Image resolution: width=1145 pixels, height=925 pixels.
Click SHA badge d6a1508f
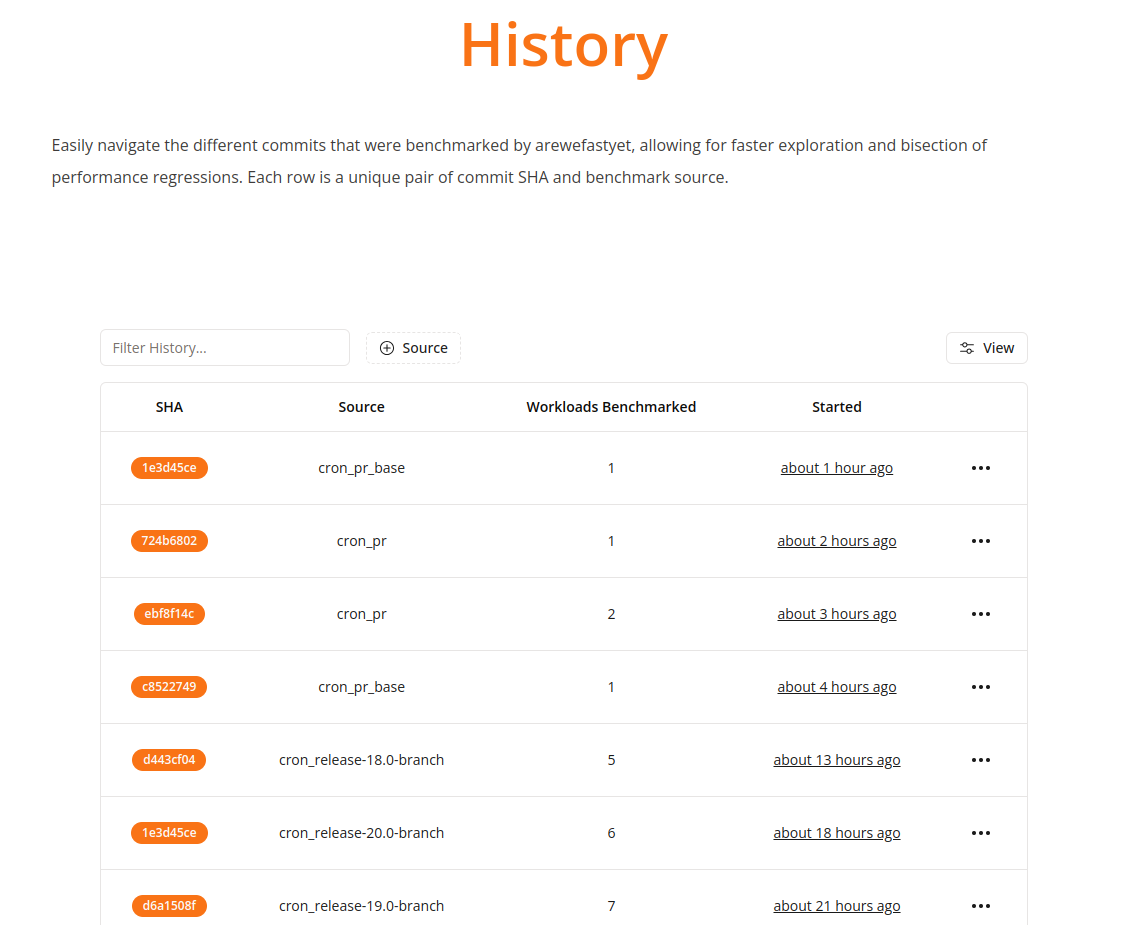click(169, 906)
